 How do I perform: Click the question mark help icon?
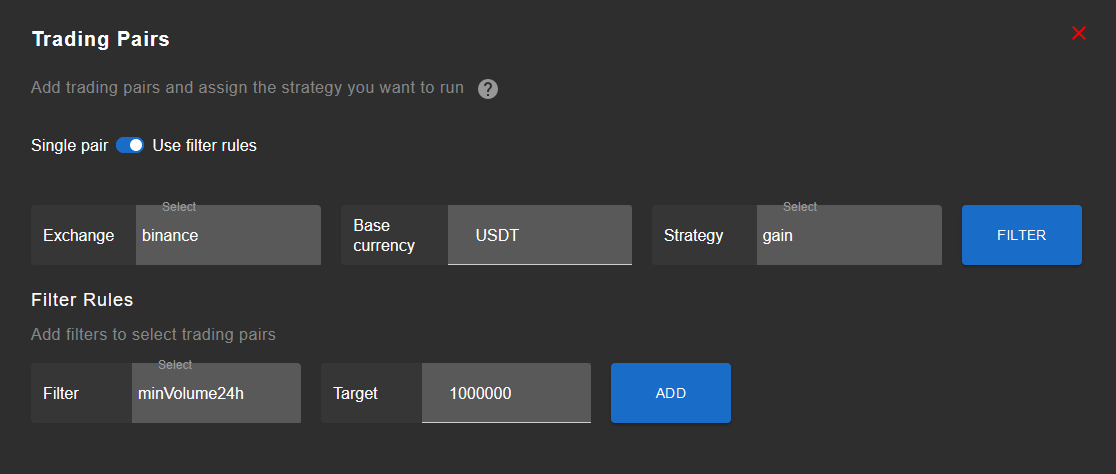pos(488,89)
